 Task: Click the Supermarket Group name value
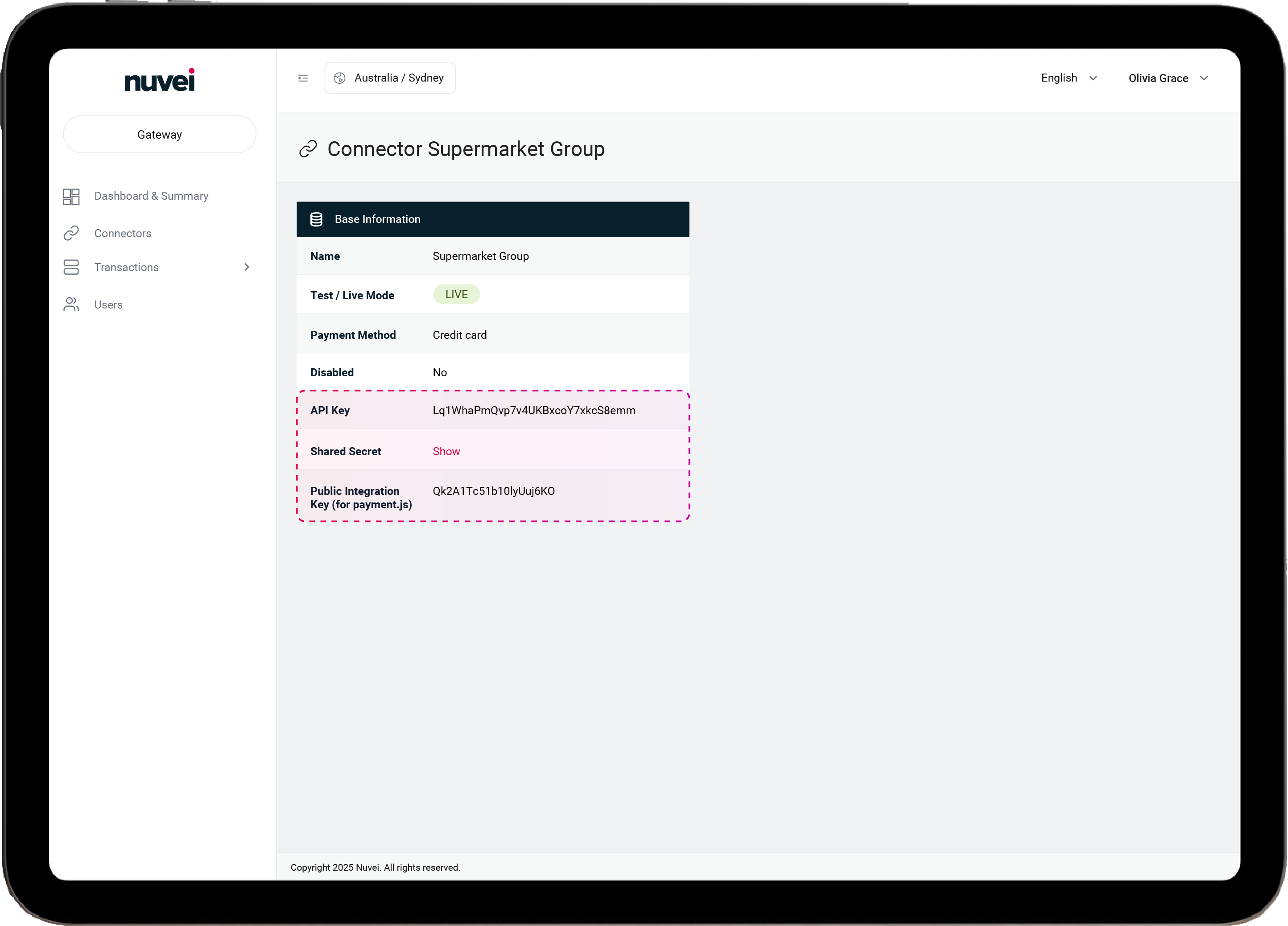(480, 256)
